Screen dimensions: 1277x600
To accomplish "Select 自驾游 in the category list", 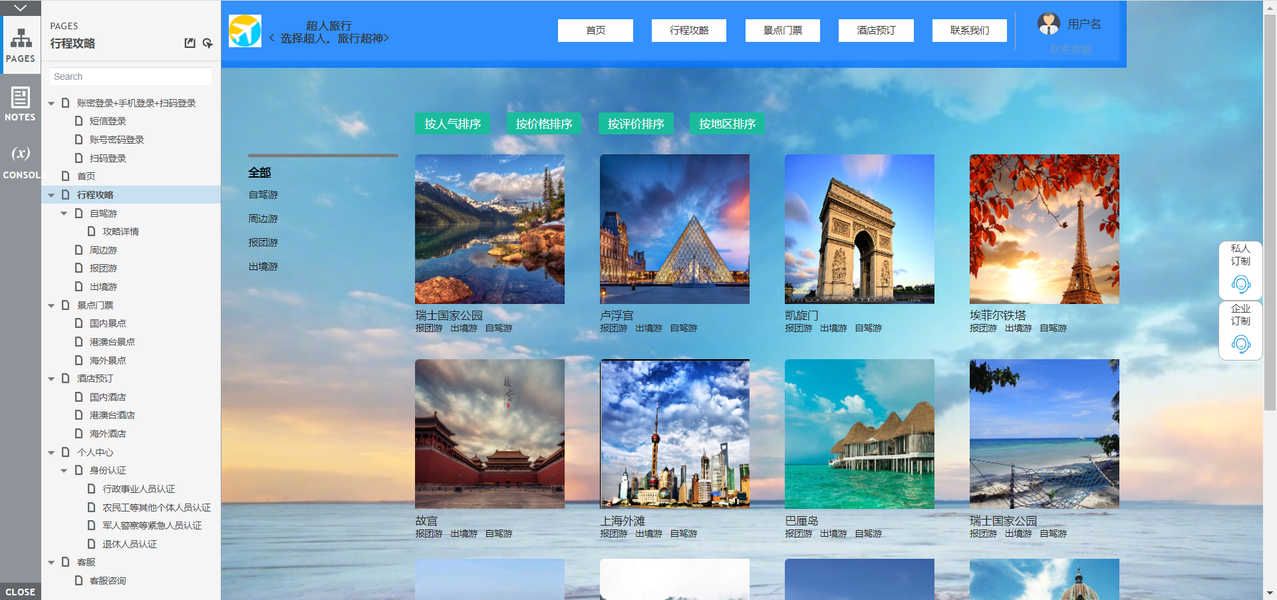I will click(x=263, y=195).
